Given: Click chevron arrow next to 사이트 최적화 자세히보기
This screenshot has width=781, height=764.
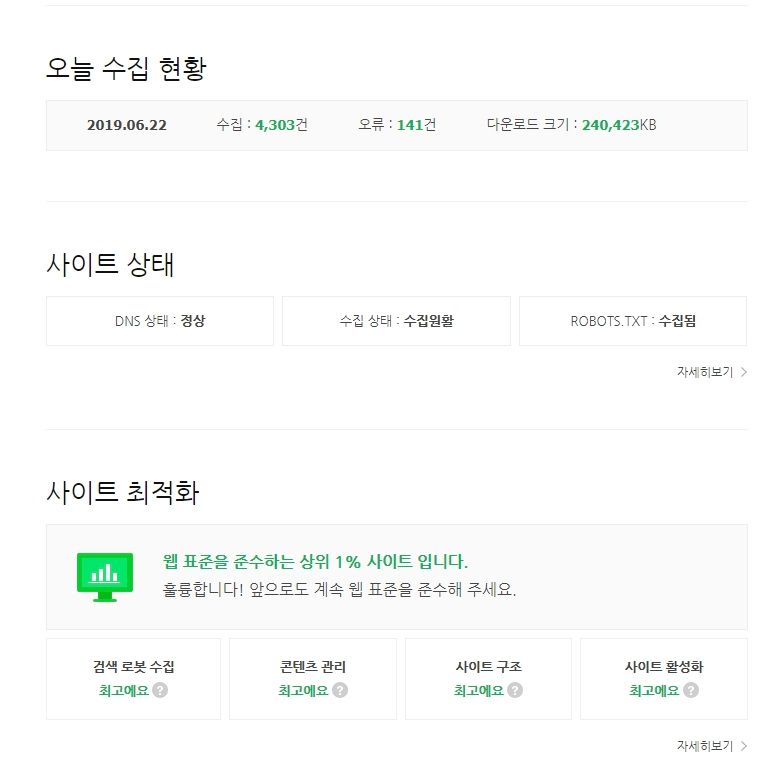Looking at the screenshot, I should [744, 746].
